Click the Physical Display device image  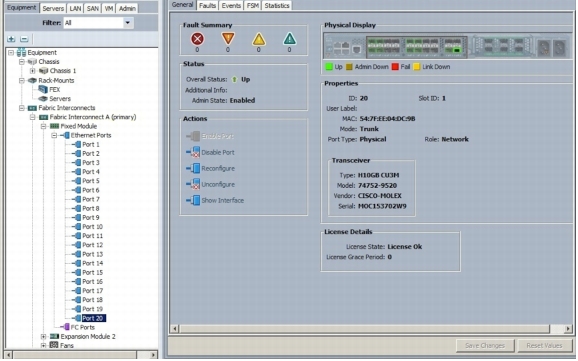tap(447, 46)
